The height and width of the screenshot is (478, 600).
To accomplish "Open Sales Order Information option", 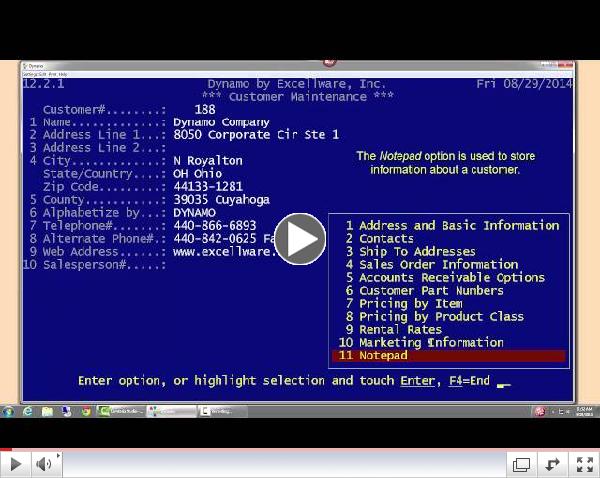I will tap(438, 265).
